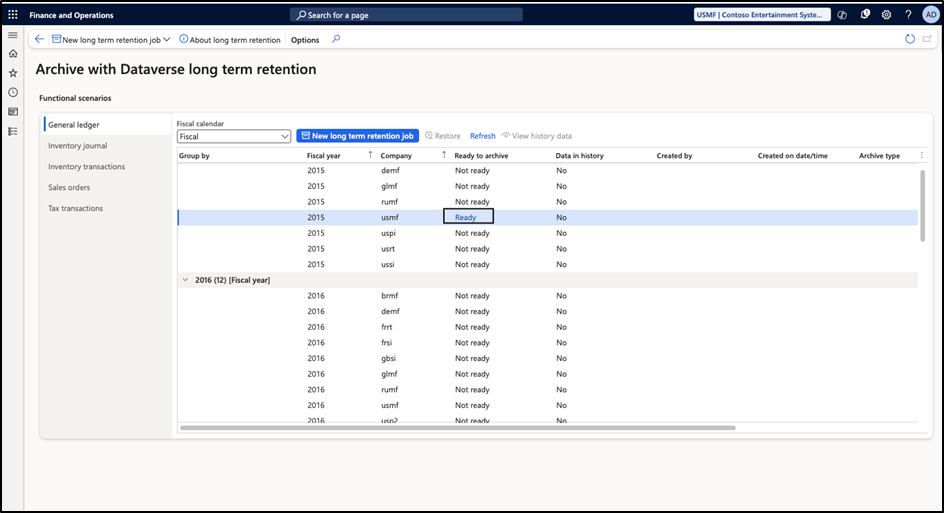The image size is (944, 513).
Task: Open Favorites star in left sidebar
Action: (13, 73)
